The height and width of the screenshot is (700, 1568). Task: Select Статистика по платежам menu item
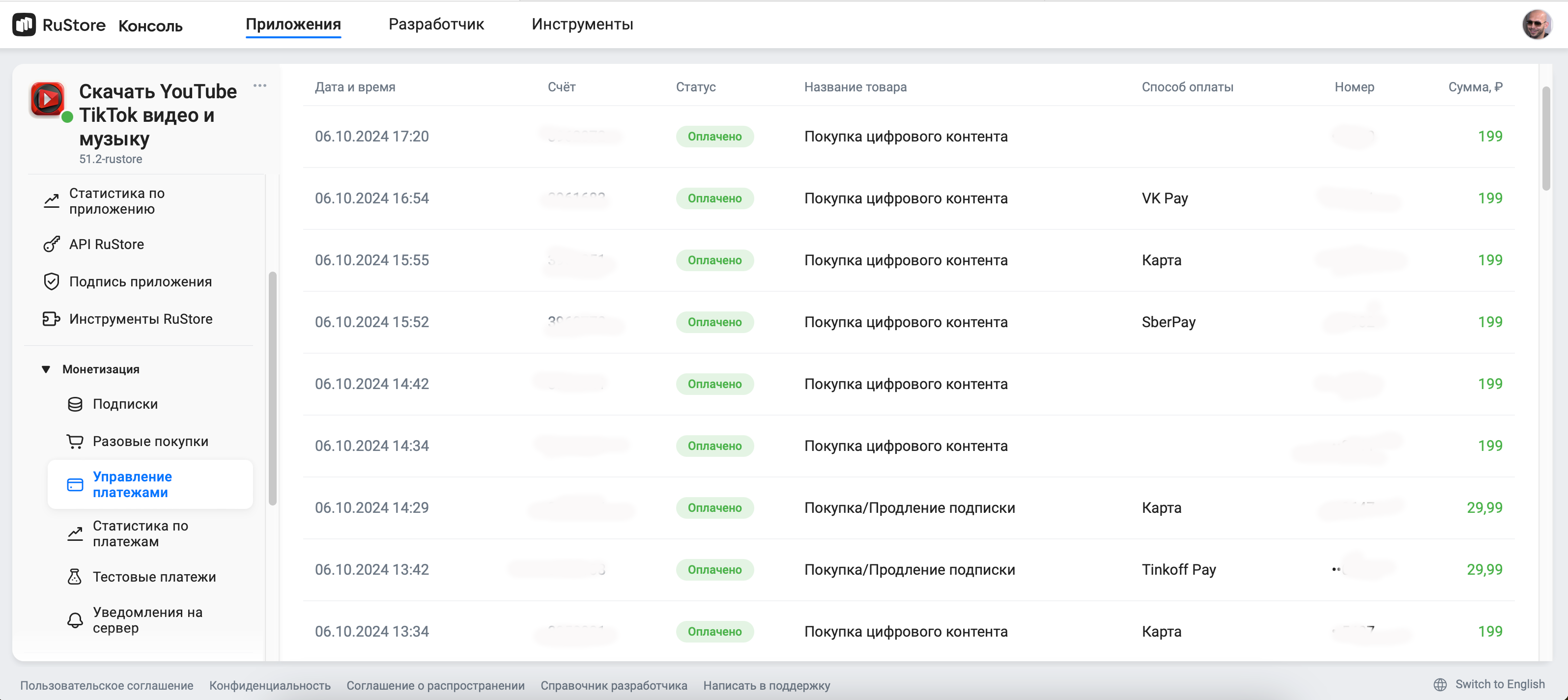coord(140,533)
